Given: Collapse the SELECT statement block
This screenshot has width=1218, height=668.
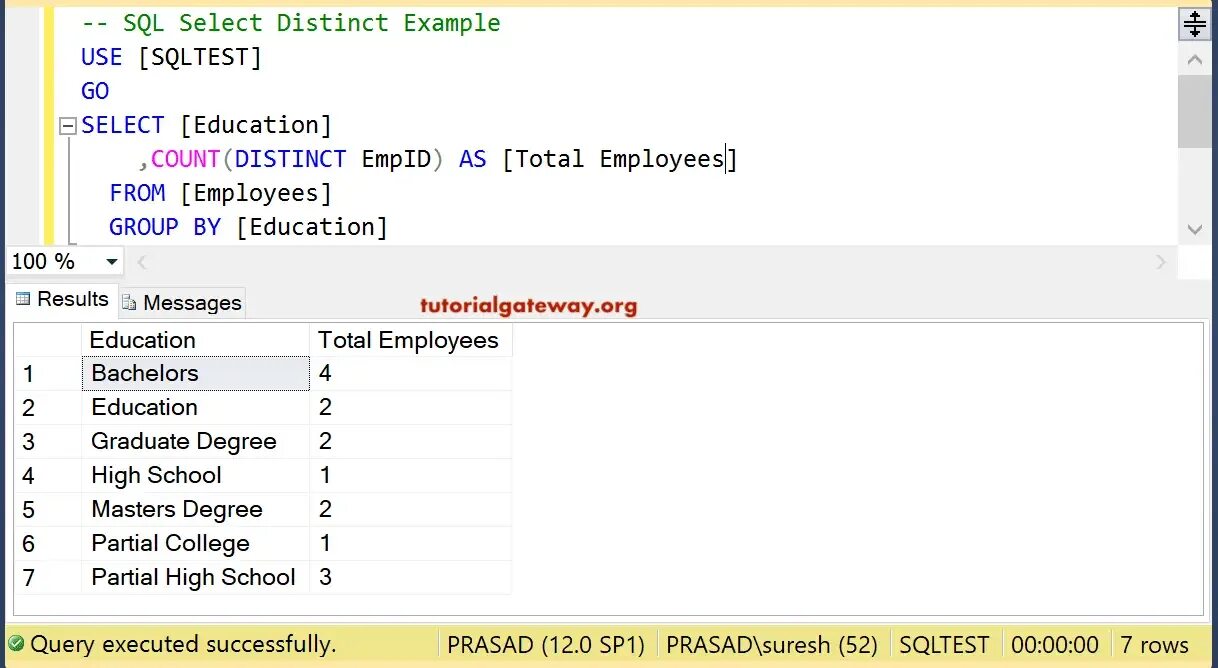Looking at the screenshot, I should pos(68,127).
